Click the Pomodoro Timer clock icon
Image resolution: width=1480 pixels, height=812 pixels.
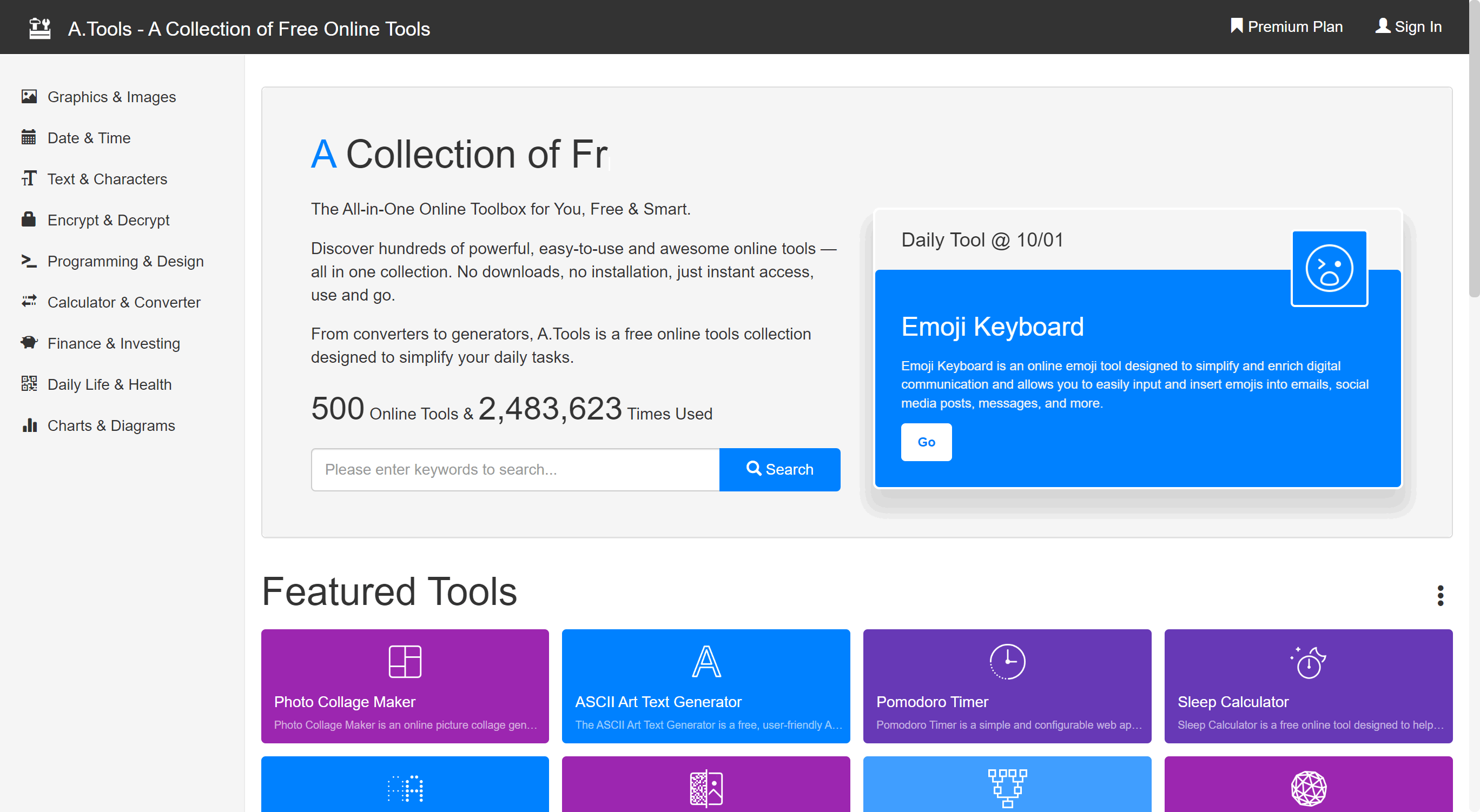pos(1007,662)
